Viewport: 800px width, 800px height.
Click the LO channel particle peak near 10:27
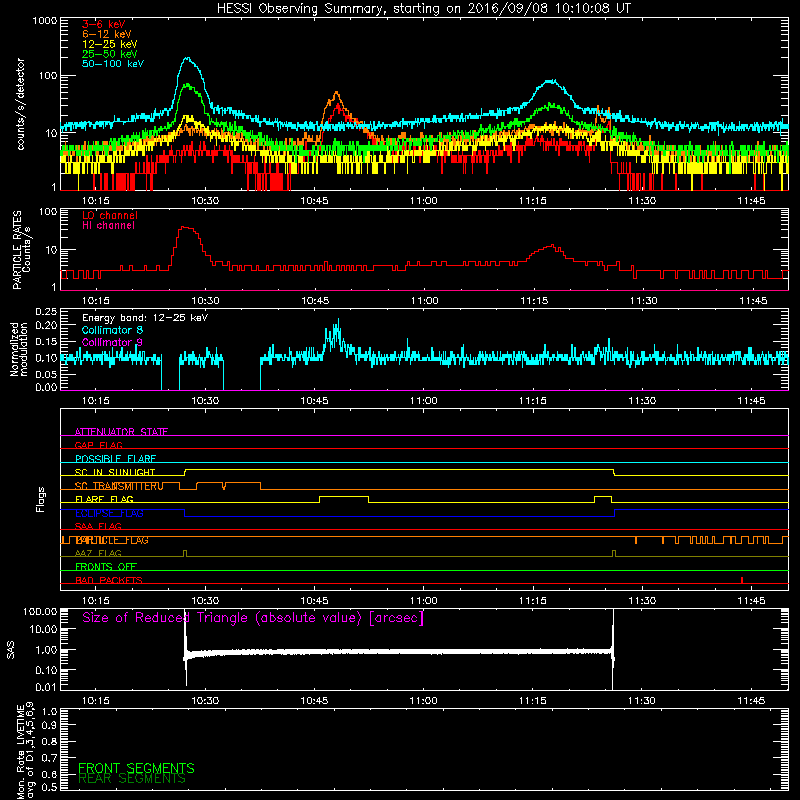click(187, 228)
